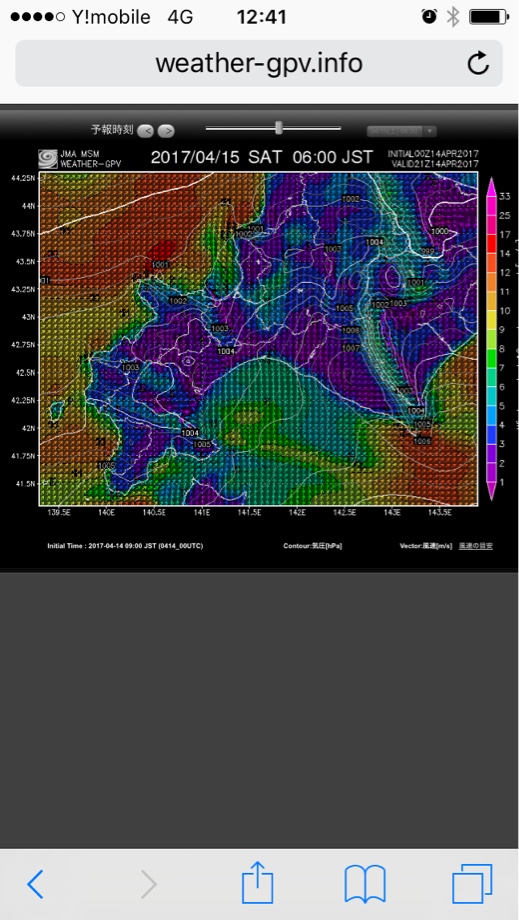Open the Safari share sheet icon
Viewport: 519px width, 920px height.
coord(258,881)
